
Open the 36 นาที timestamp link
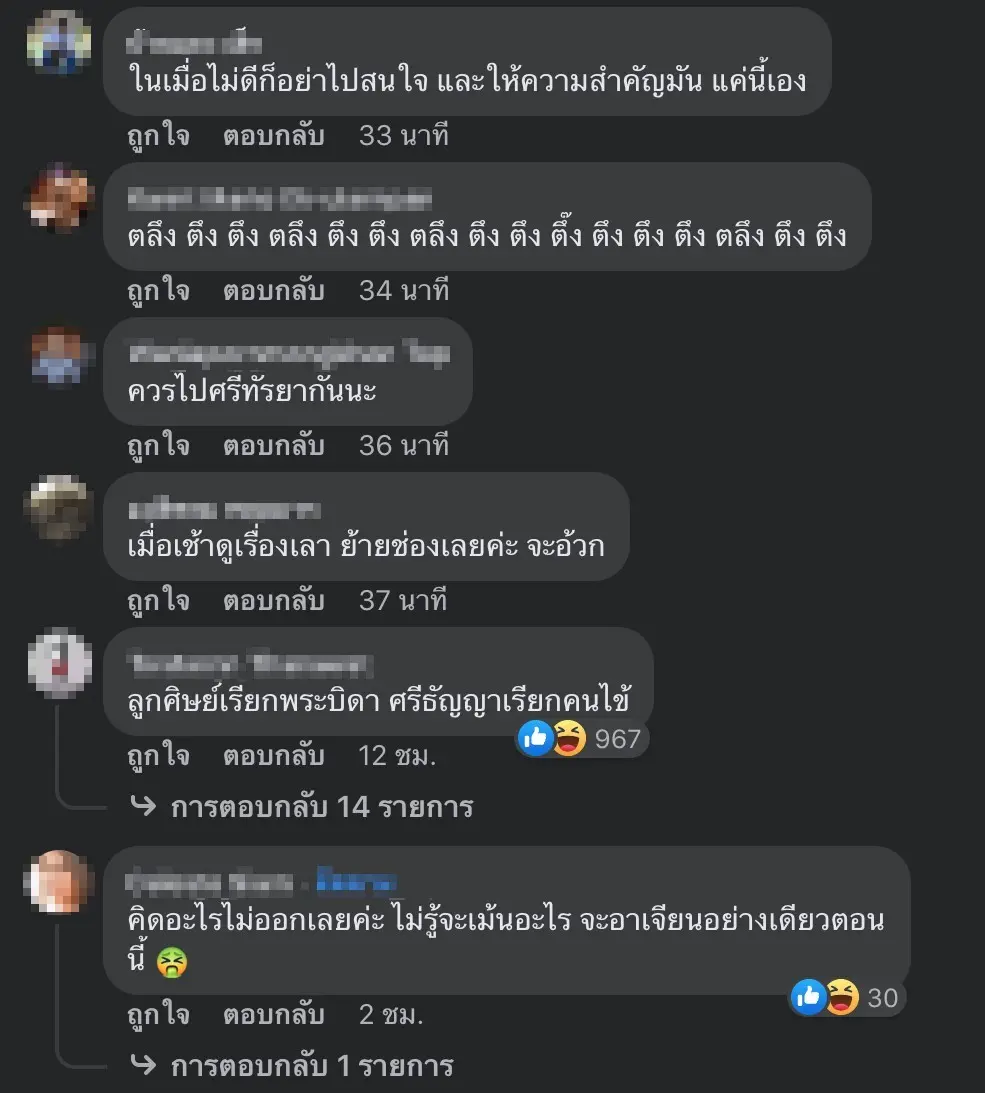pos(404,445)
